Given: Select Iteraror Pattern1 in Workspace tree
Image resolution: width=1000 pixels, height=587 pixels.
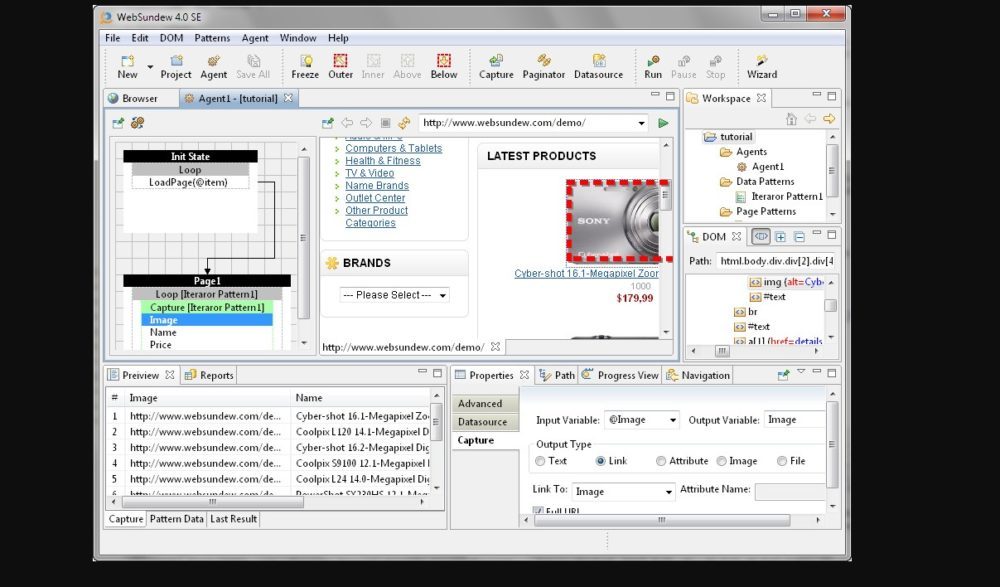Looking at the screenshot, I should [787, 197].
